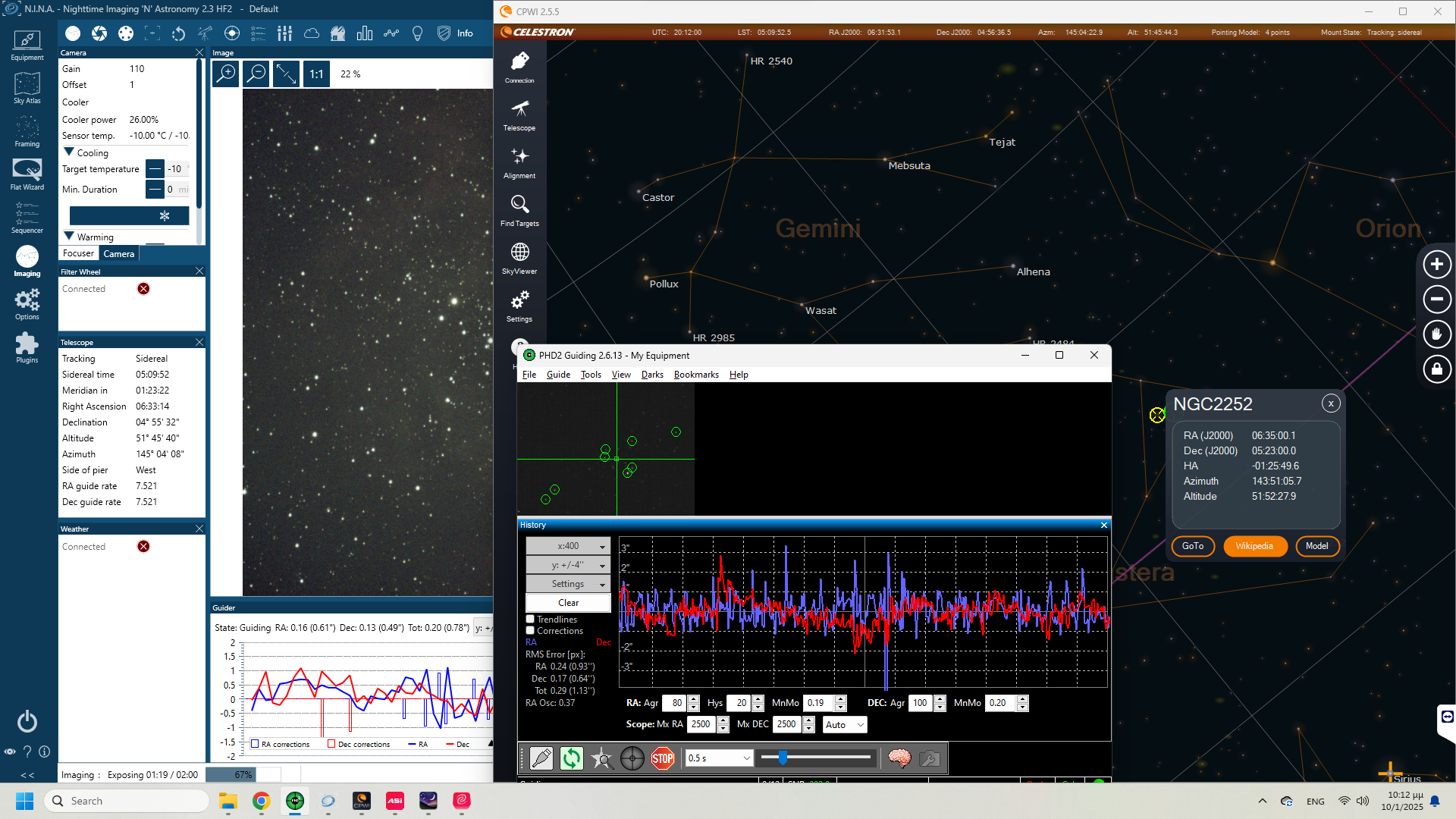Open the 0.5 s exposure time dropdown
Image resolution: width=1456 pixels, height=819 pixels.
[x=718, y=758]
